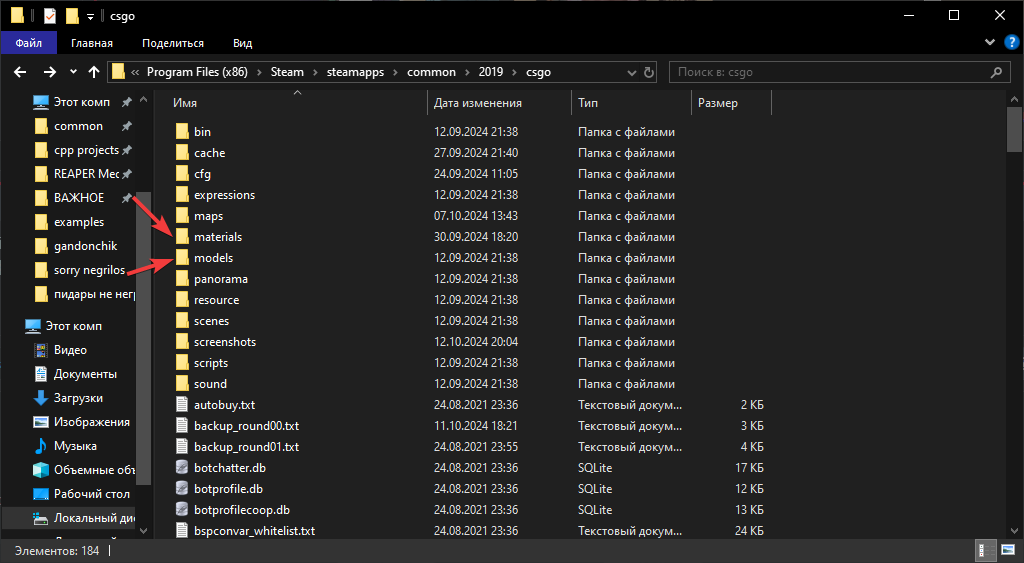Select the models folder
Screen dimensions: 1024x563
(214, 258)
